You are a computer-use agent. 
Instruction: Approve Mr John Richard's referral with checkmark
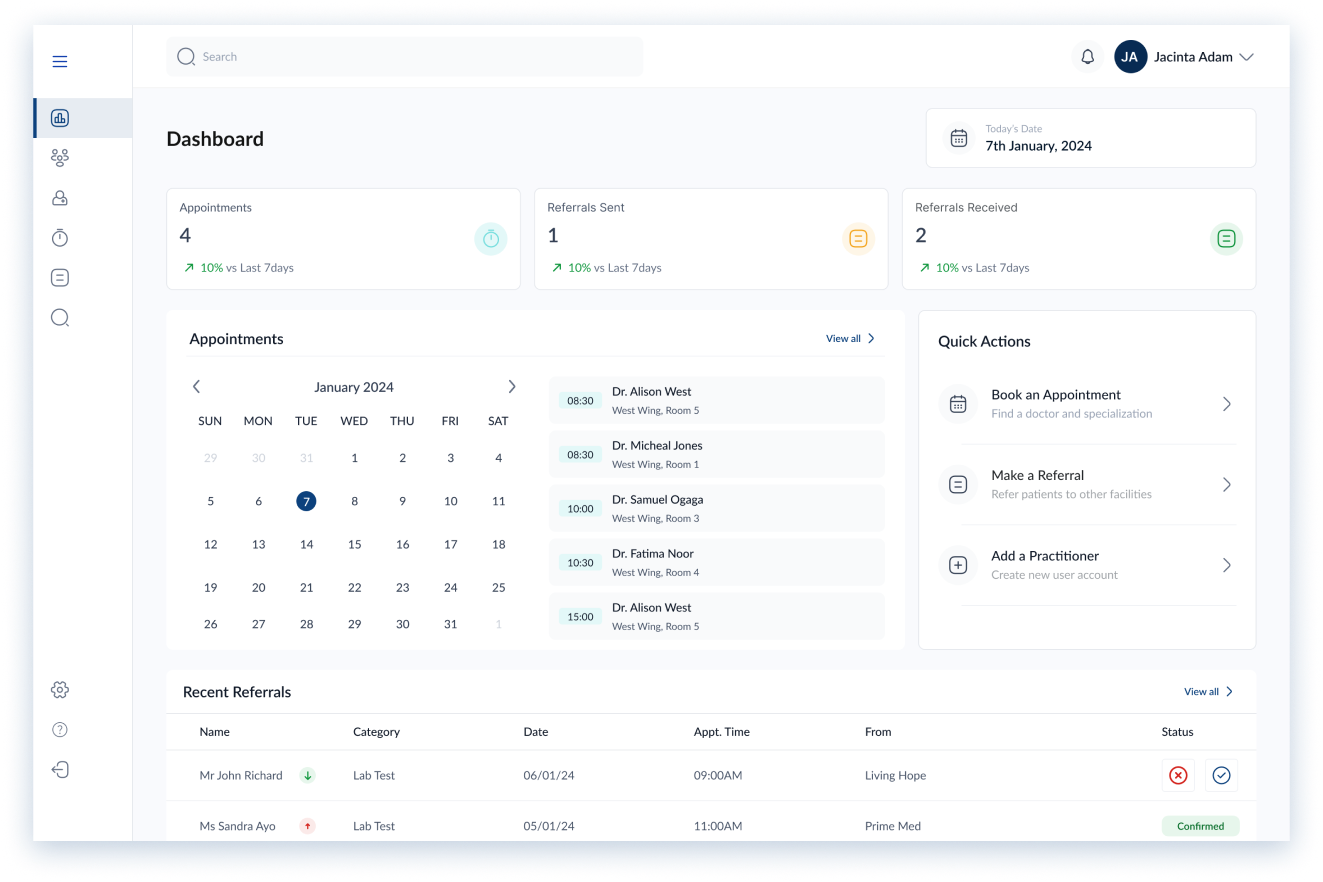point(1221,776)
